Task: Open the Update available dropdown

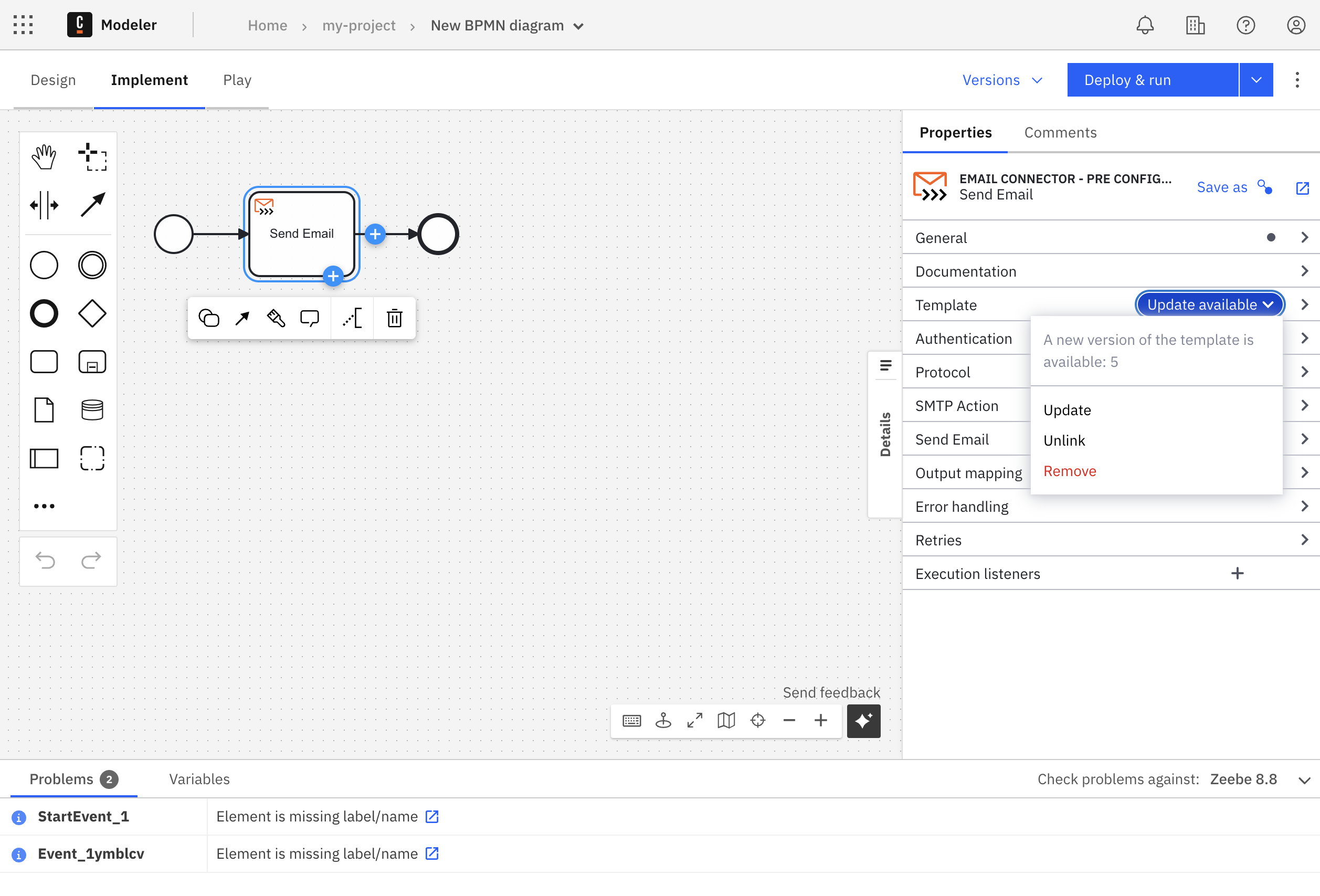Action: (x=1210, y=304)
